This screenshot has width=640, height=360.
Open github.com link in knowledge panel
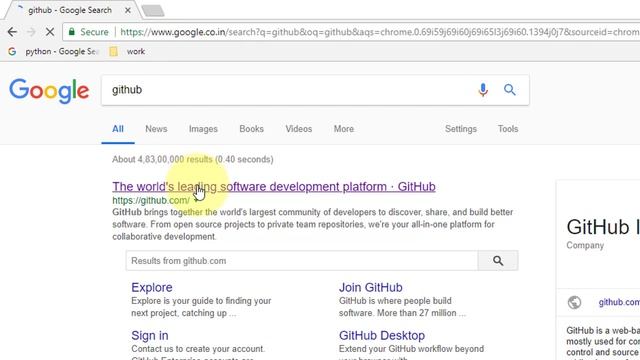tap(619, 302)
